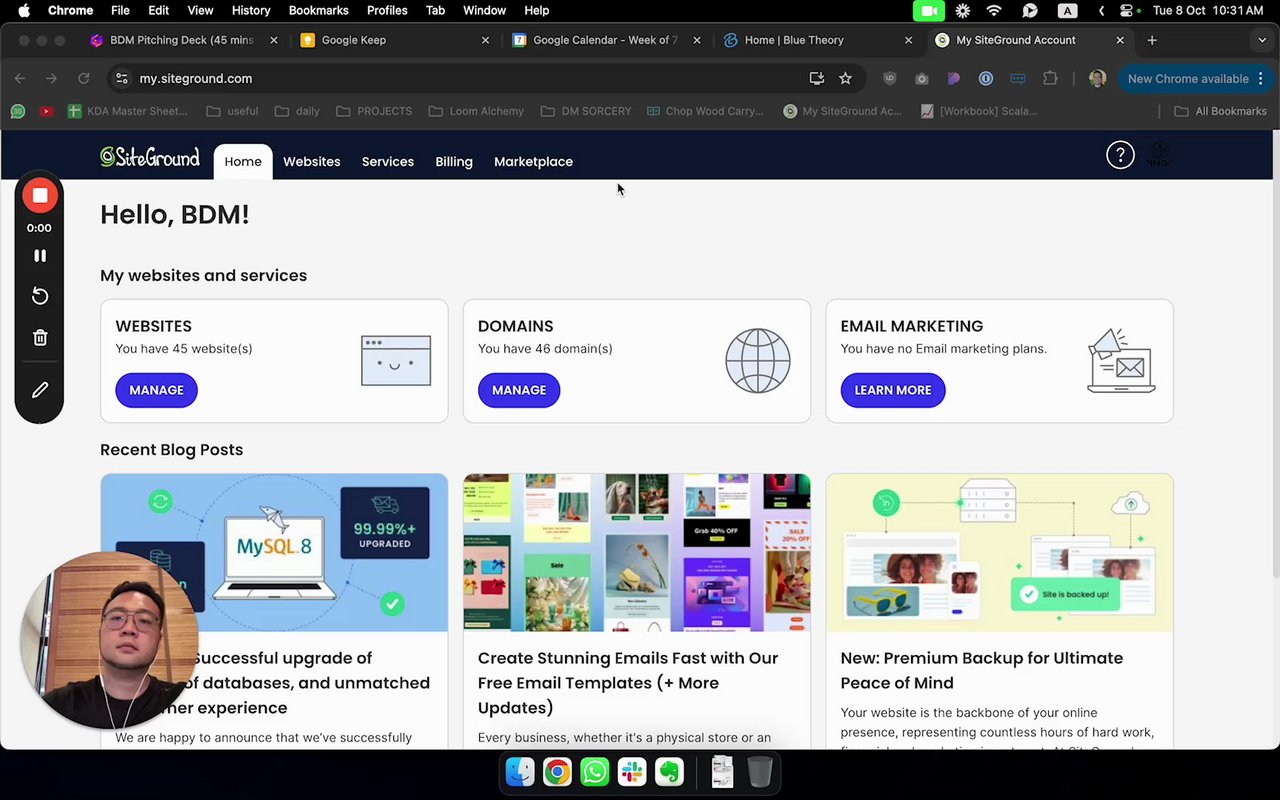
Task: Open the History menu in menu bar
Action: click(251, 10)
